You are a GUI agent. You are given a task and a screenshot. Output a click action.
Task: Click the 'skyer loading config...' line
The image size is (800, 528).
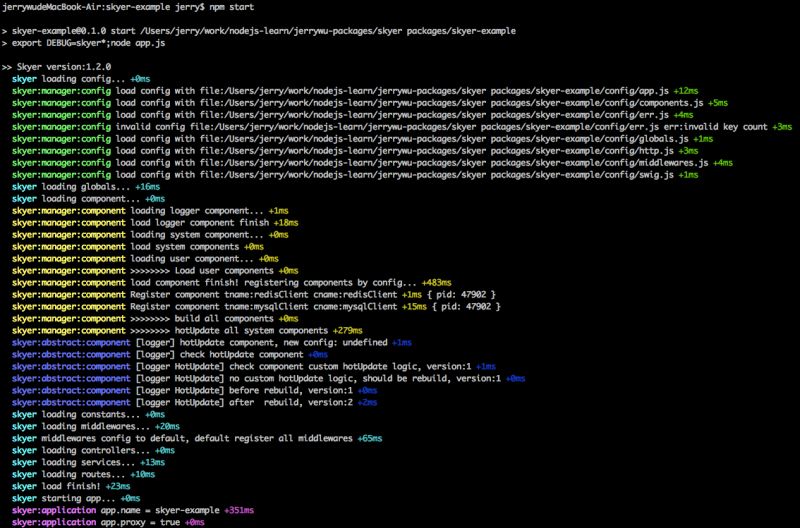(x=81, y=79)
